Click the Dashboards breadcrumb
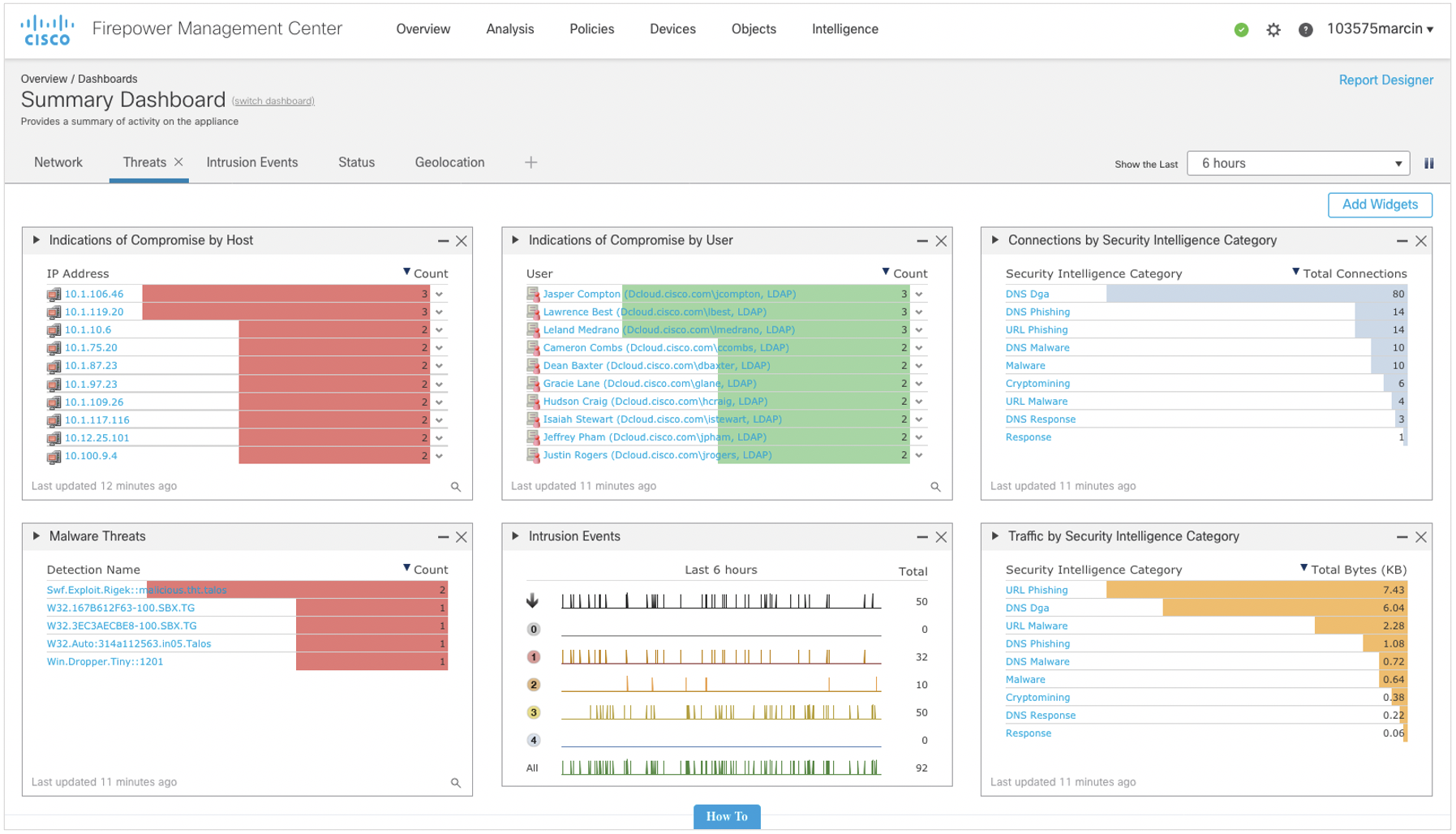This screenshot has width=1456, height=834. [x=108, y=79]
